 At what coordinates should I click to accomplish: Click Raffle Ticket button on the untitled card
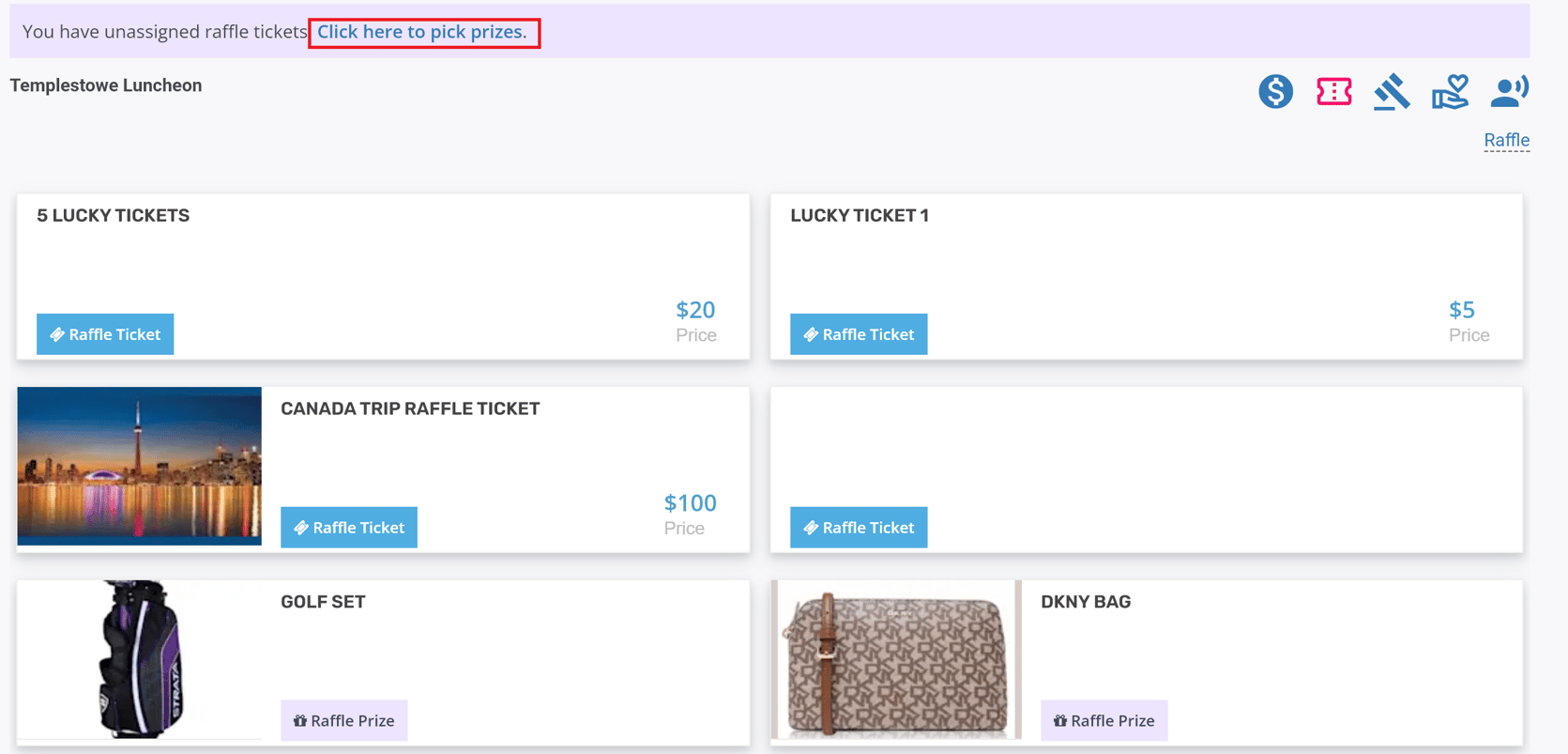859,528
